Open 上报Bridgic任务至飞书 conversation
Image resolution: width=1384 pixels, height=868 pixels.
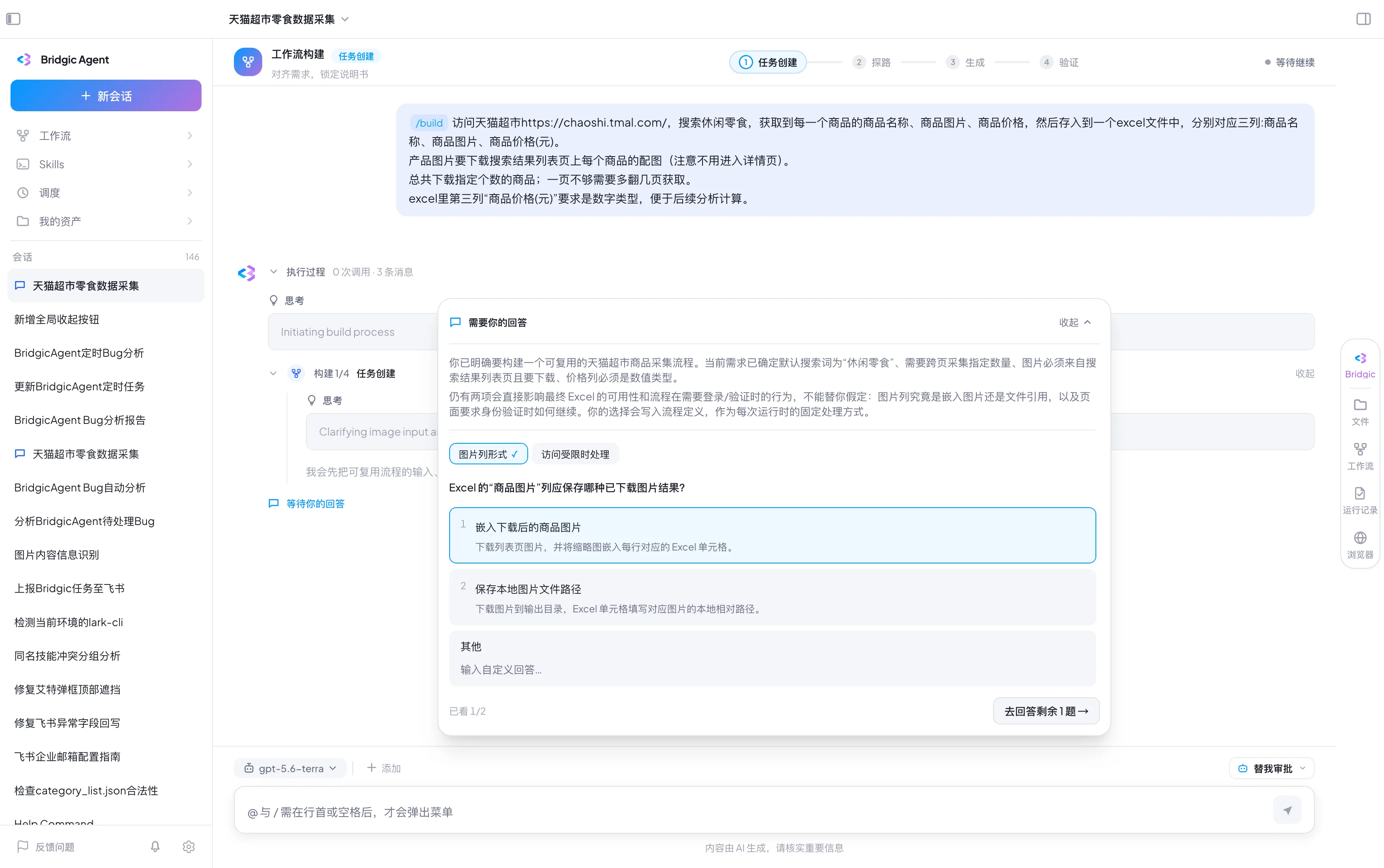point(106,589)
